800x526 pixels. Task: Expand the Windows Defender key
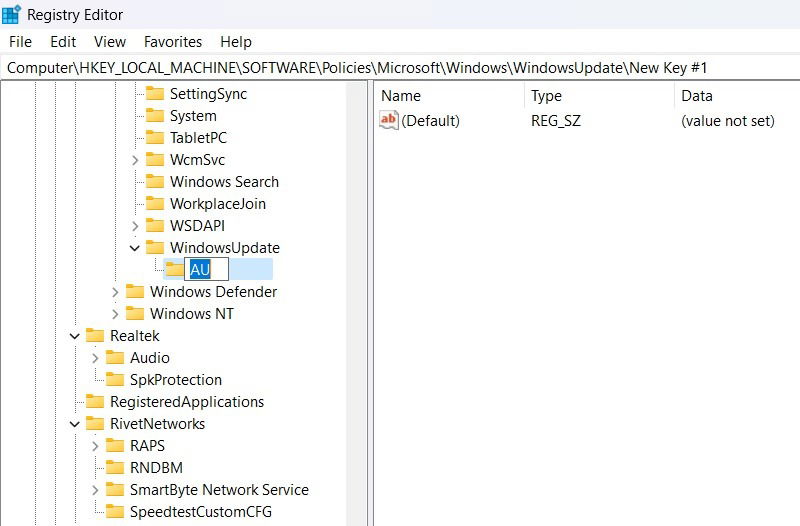115,292
